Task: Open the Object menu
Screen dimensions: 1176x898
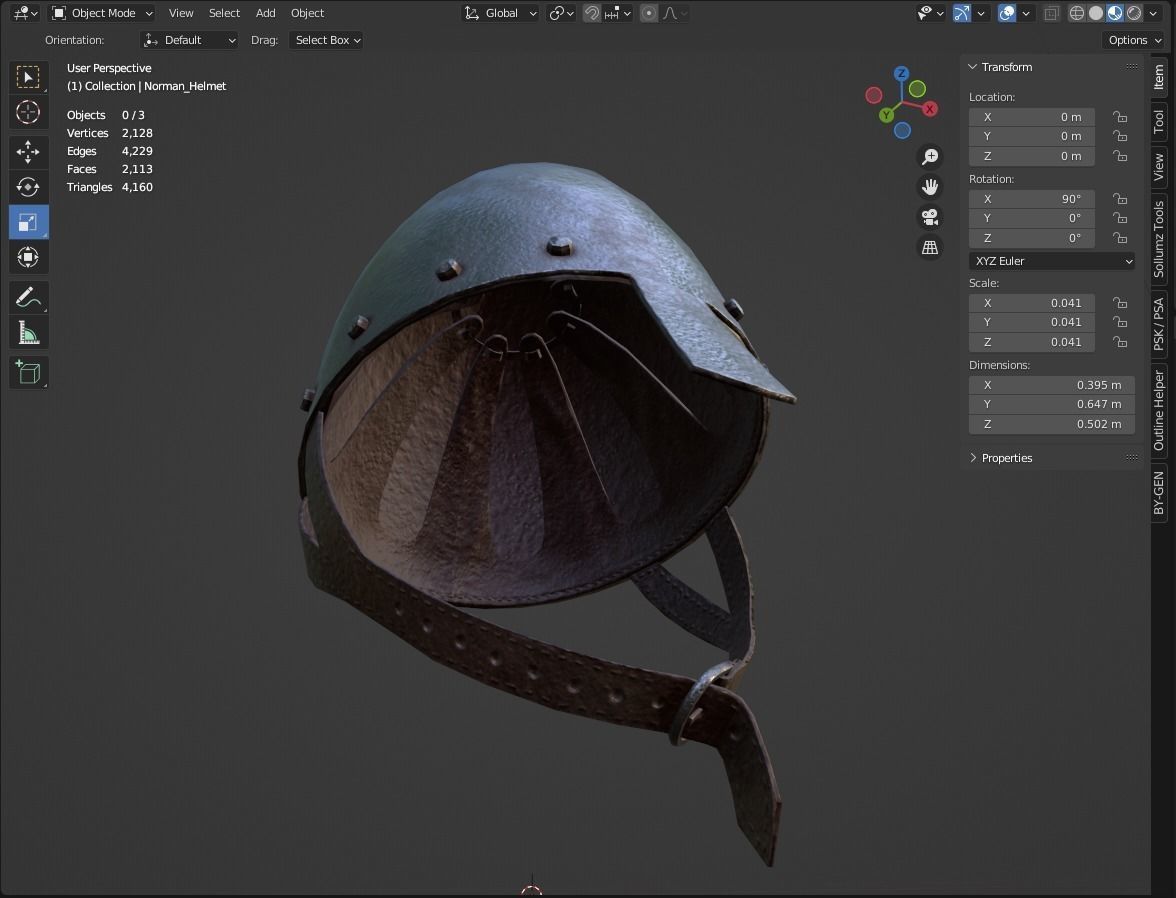Action: pos(308,13)
